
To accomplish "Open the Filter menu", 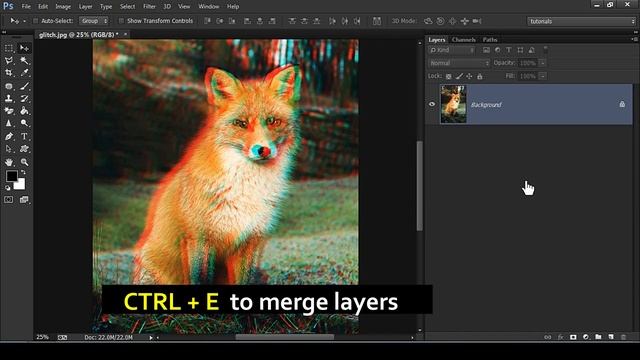I will click(149, 7).
